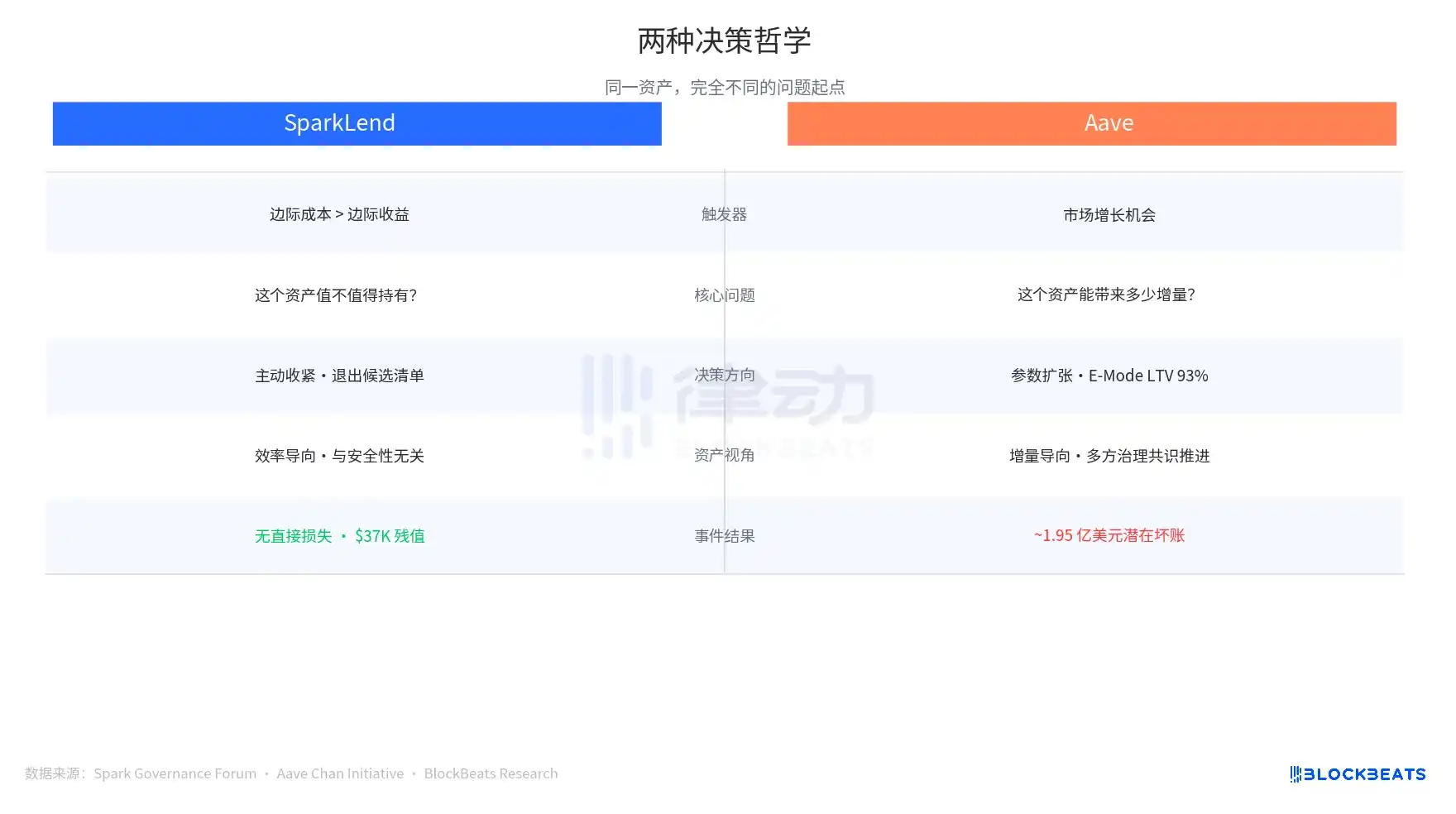This screenshot has width=1456, height=814.
Task: Click BlockBeats Research source text
Action: tap(491, 773)
